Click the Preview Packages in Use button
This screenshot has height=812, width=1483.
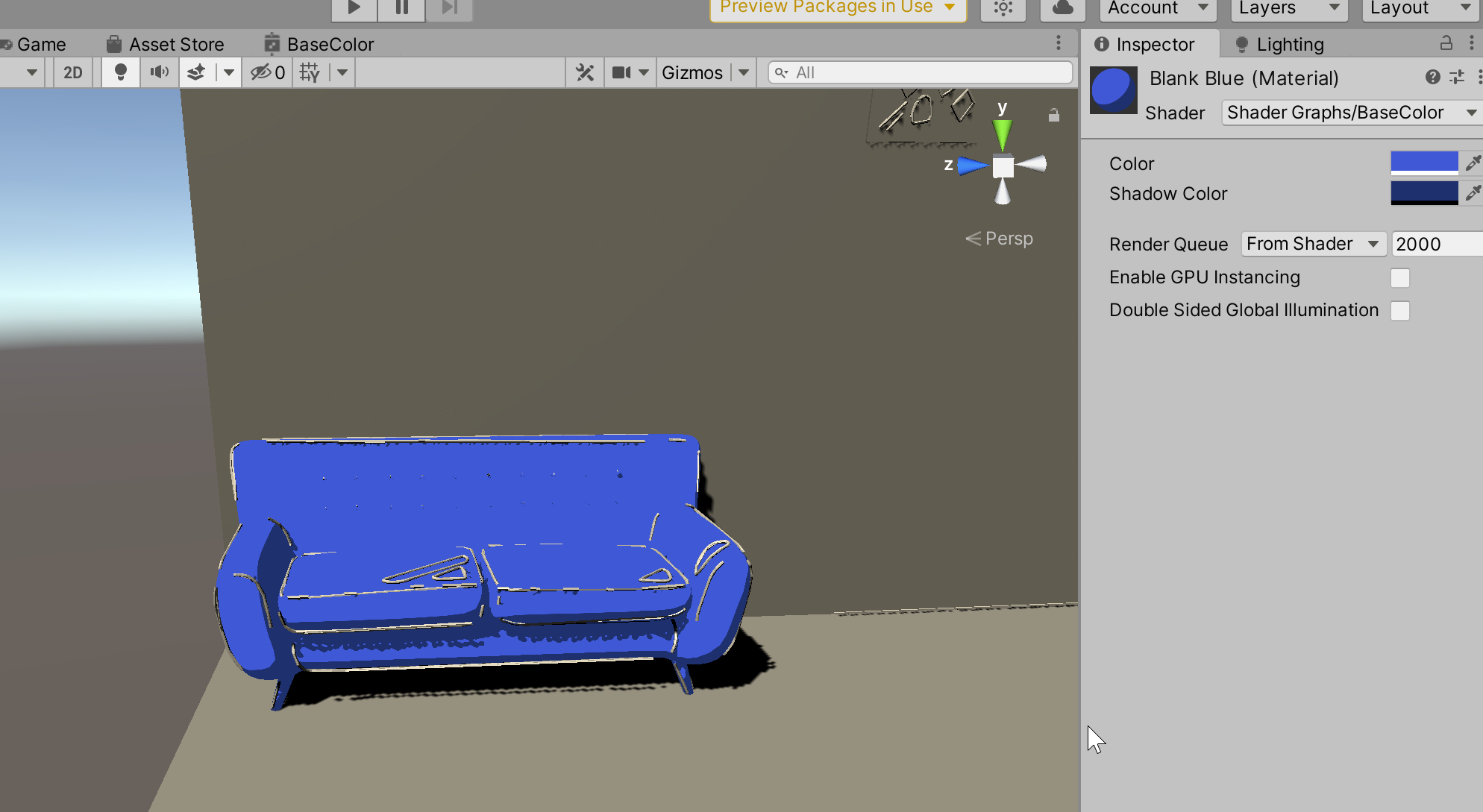point(837,7)
